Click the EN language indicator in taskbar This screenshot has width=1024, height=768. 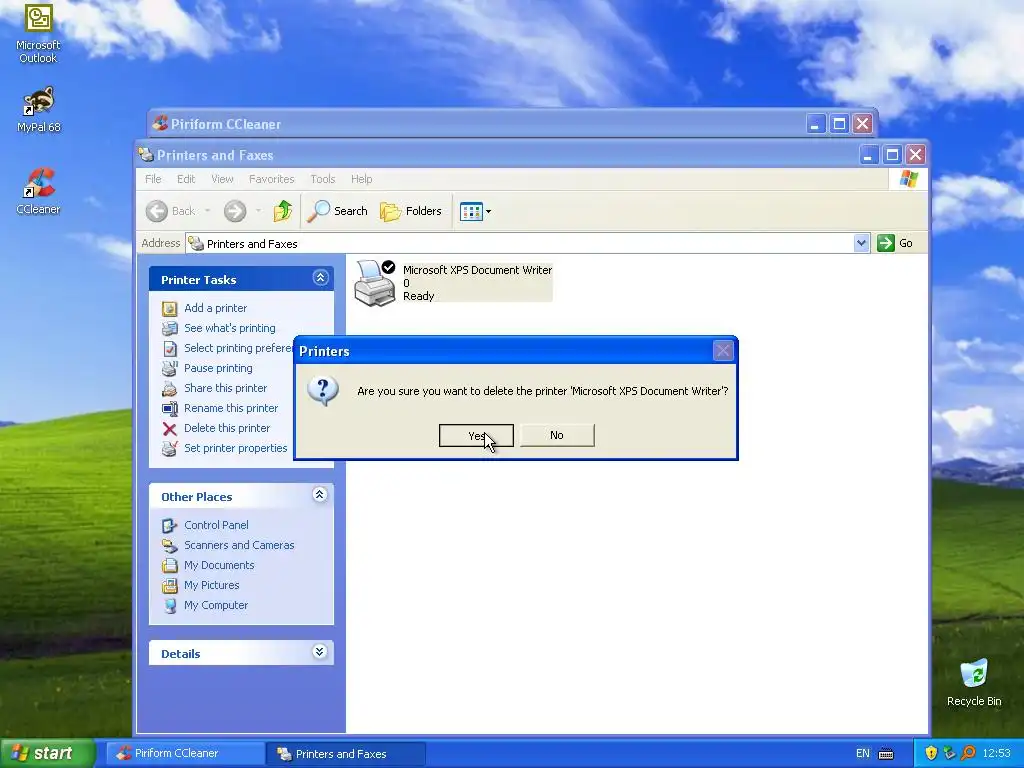pyautogui.click(x=863, y=754)
